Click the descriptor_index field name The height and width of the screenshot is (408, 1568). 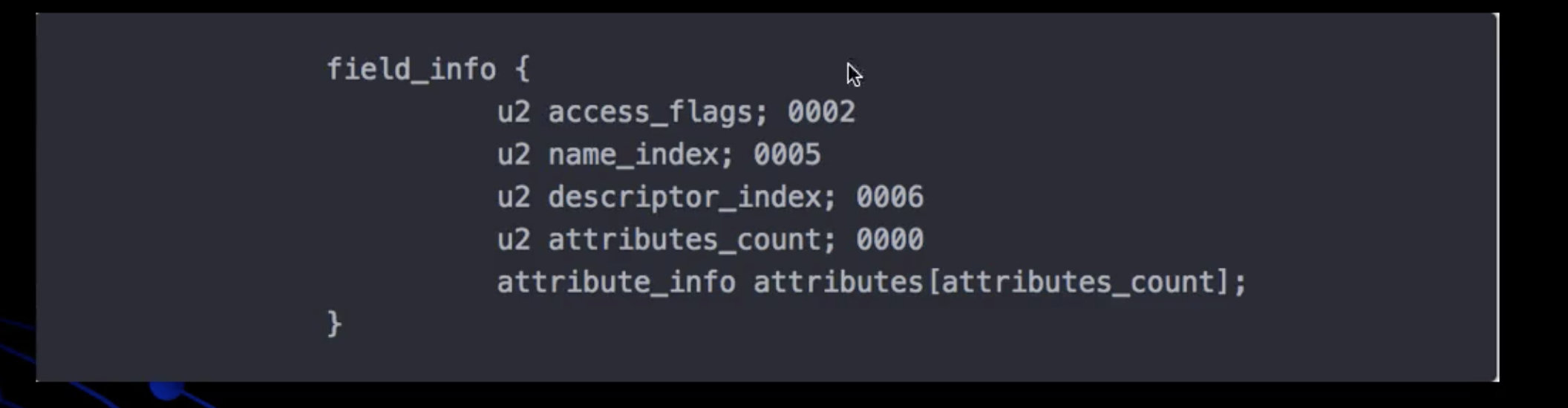(x=685, y=197)
